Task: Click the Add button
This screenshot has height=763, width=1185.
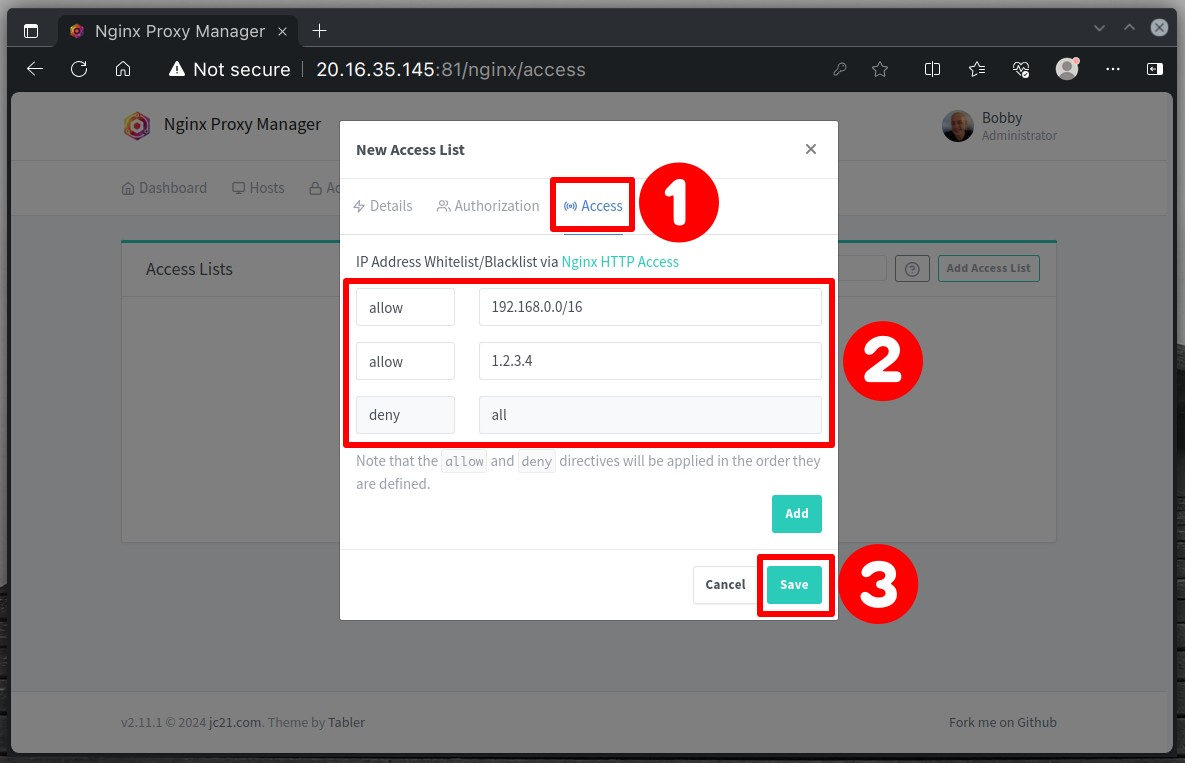Action: tap(797, 514)
